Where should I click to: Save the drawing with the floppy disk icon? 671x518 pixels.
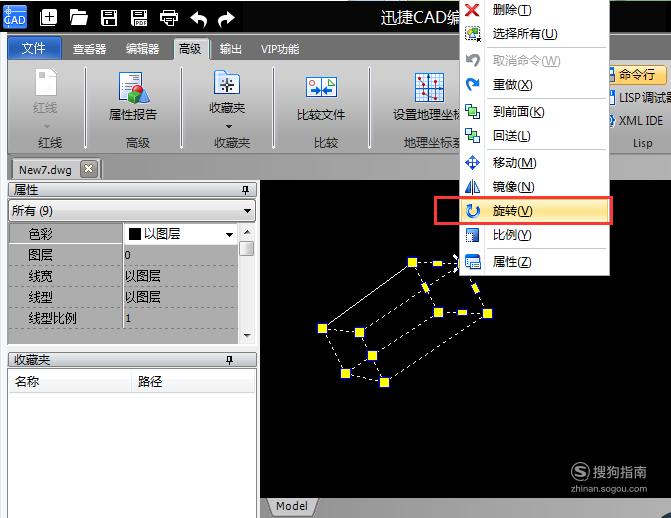pos(109,18)
